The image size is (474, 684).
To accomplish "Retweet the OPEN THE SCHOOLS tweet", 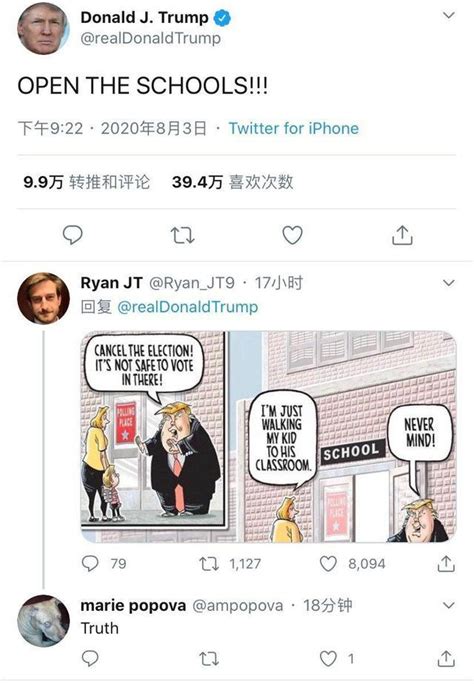I will 182,235.
